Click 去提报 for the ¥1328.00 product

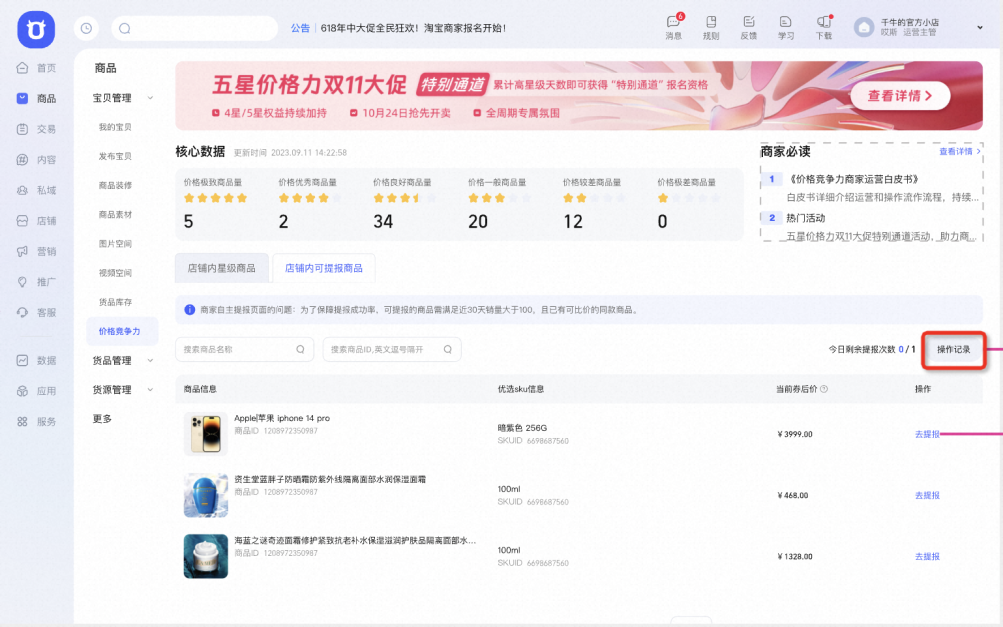tap(927, 557)
